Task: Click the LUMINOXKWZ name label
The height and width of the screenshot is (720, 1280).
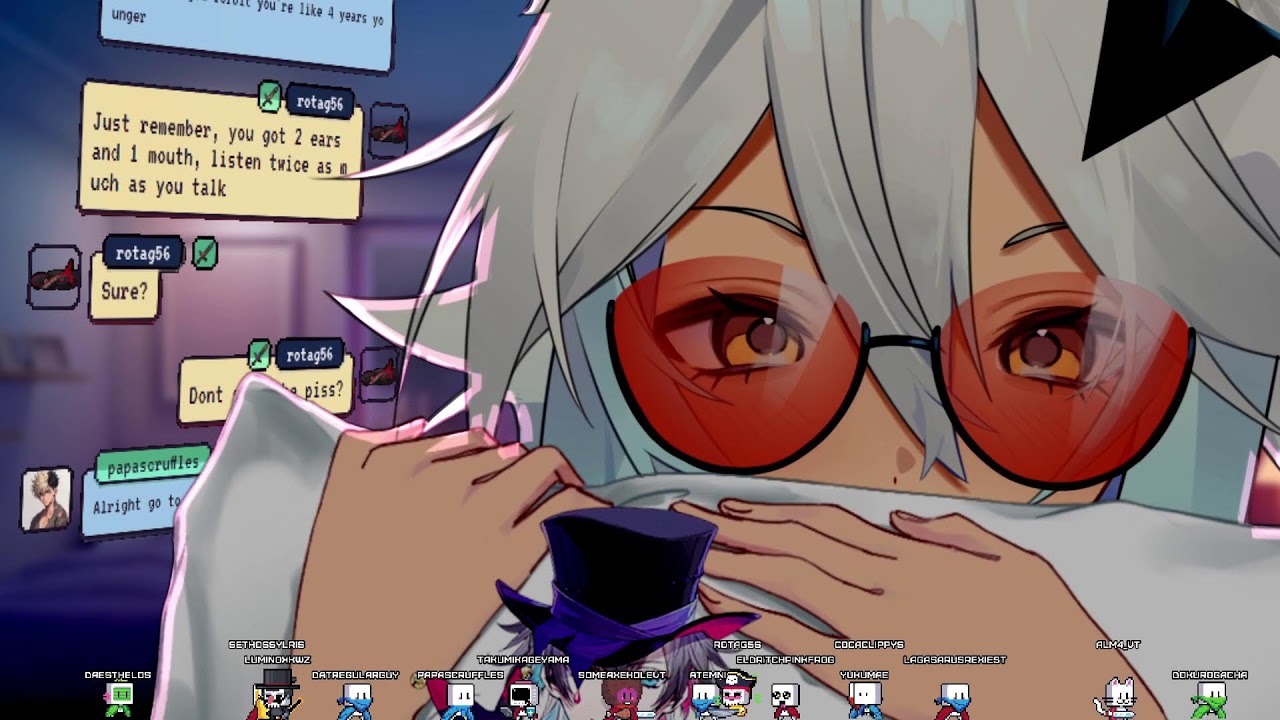Action: (278, 660)
